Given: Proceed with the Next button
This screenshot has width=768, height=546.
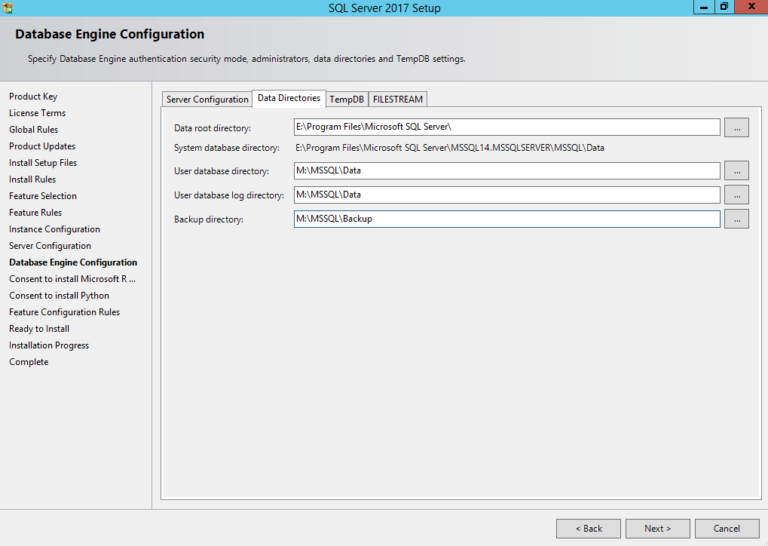Looking at the screenshot, I should (657, 529).
